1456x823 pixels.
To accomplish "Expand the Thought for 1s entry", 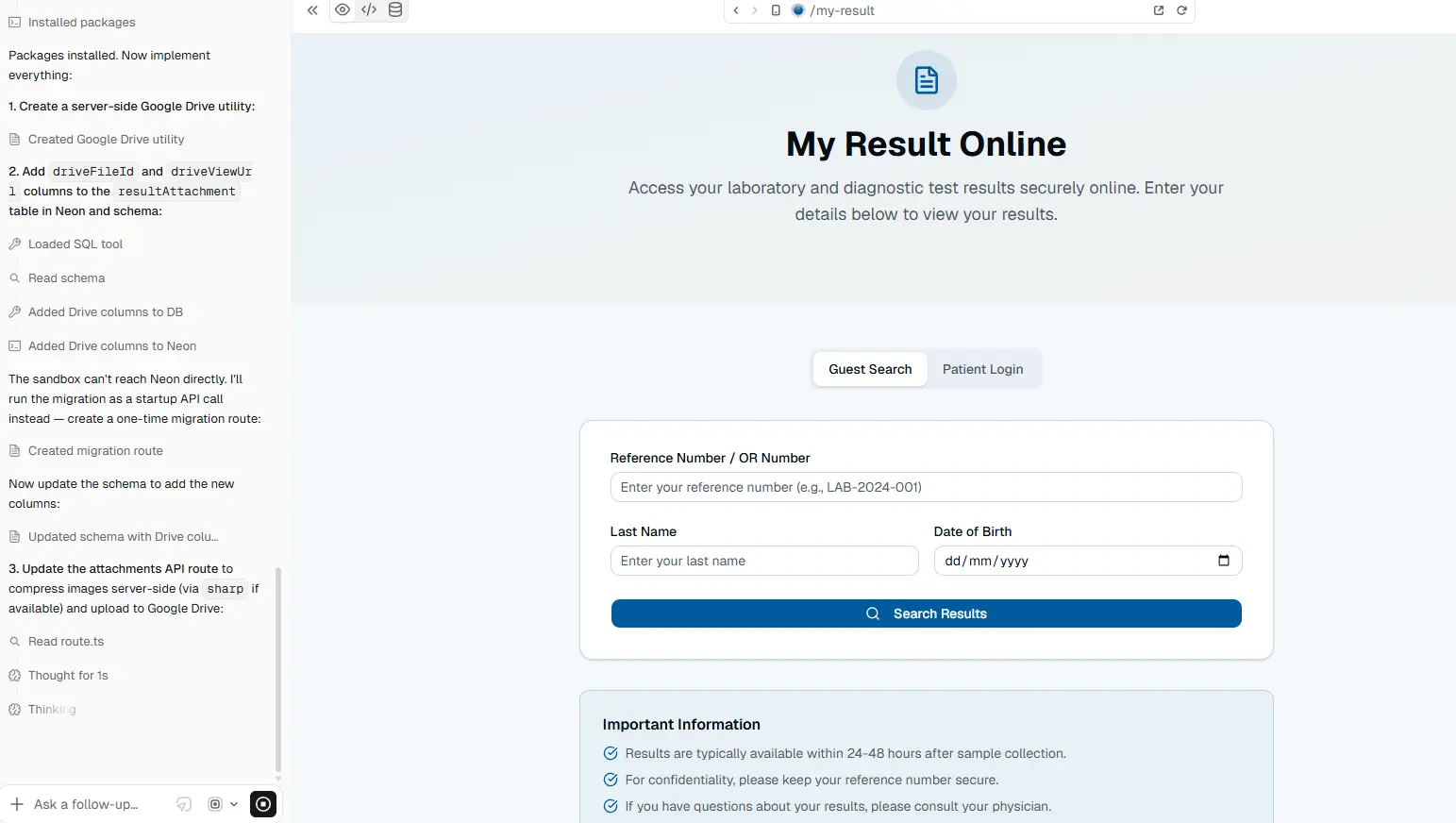I will pyautogui.click(x=59, y=675).
